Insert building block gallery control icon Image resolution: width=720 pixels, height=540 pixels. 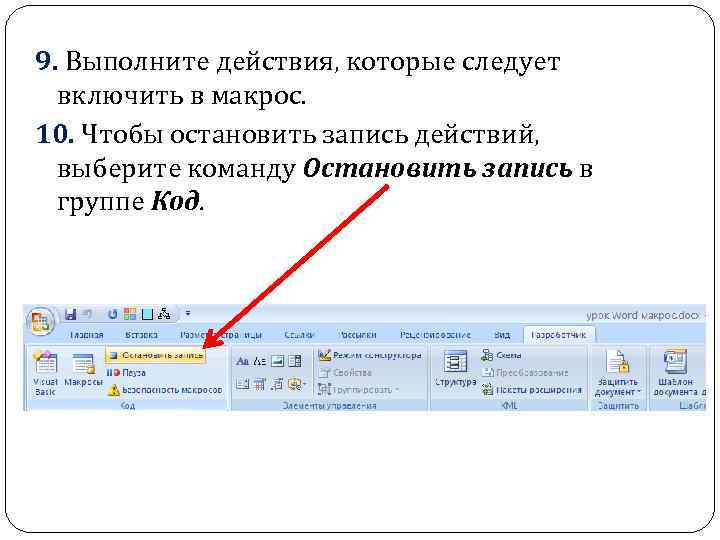[277, 384]
